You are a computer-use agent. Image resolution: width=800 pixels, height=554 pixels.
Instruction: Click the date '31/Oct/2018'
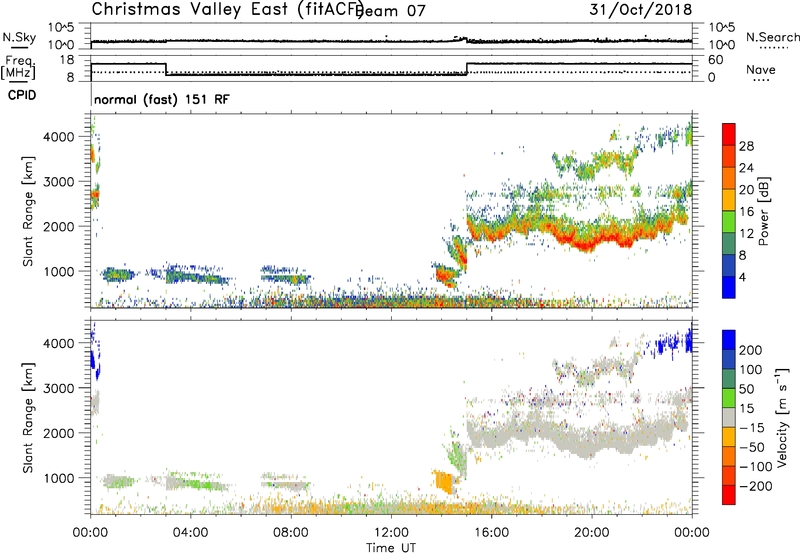(x=641, y=10)
